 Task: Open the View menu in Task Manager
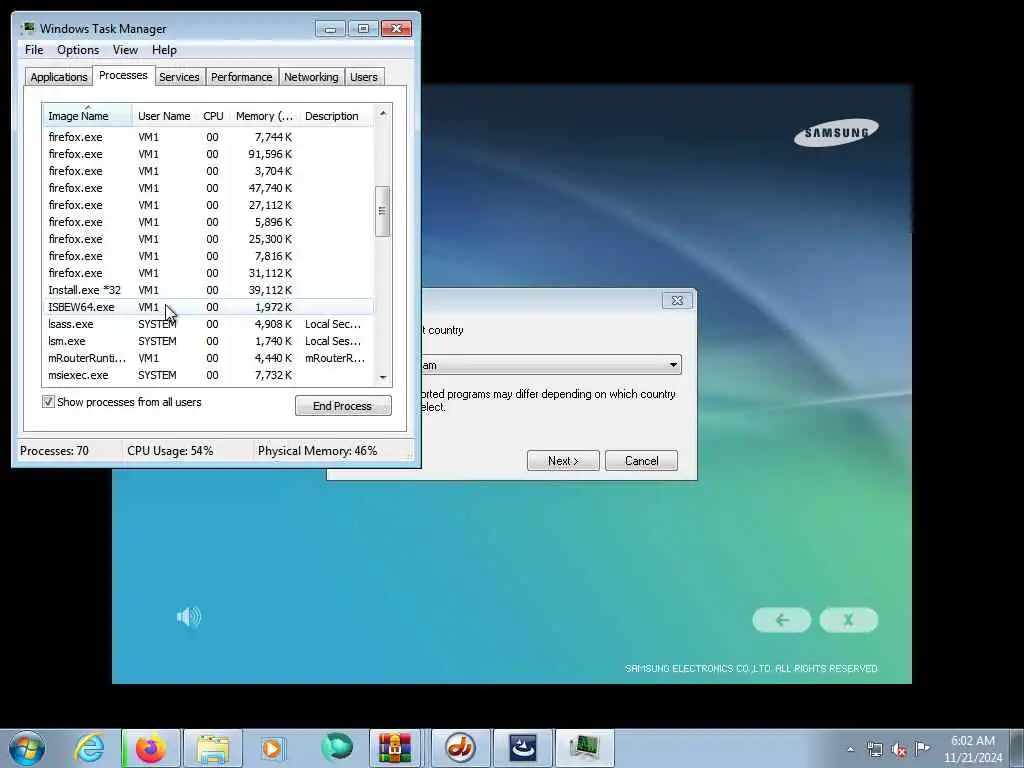click(125, 50)
